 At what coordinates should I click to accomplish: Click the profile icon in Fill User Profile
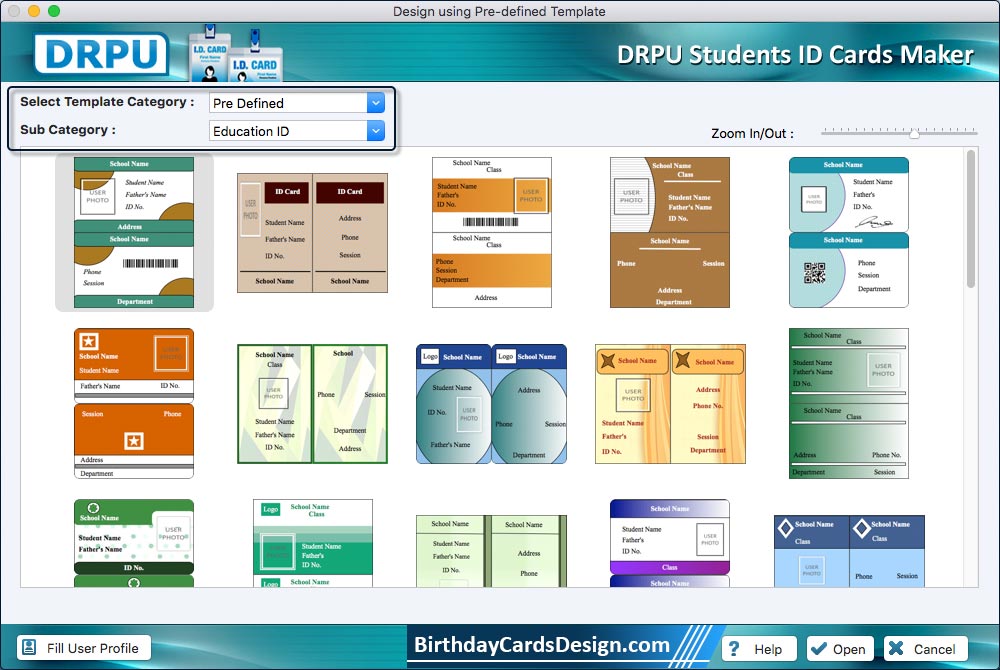click(x=29, y=648)
